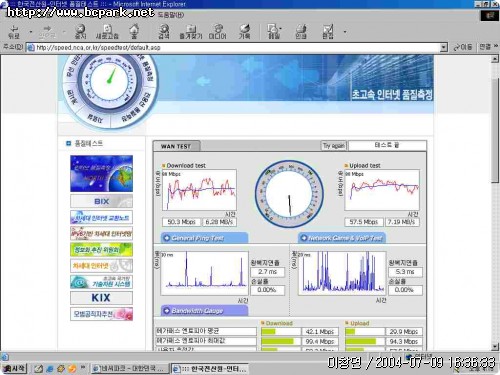Click the 94.3 Mbps green upload bar
This screenshot has height=375, width=500.
(x=361, y=342)
